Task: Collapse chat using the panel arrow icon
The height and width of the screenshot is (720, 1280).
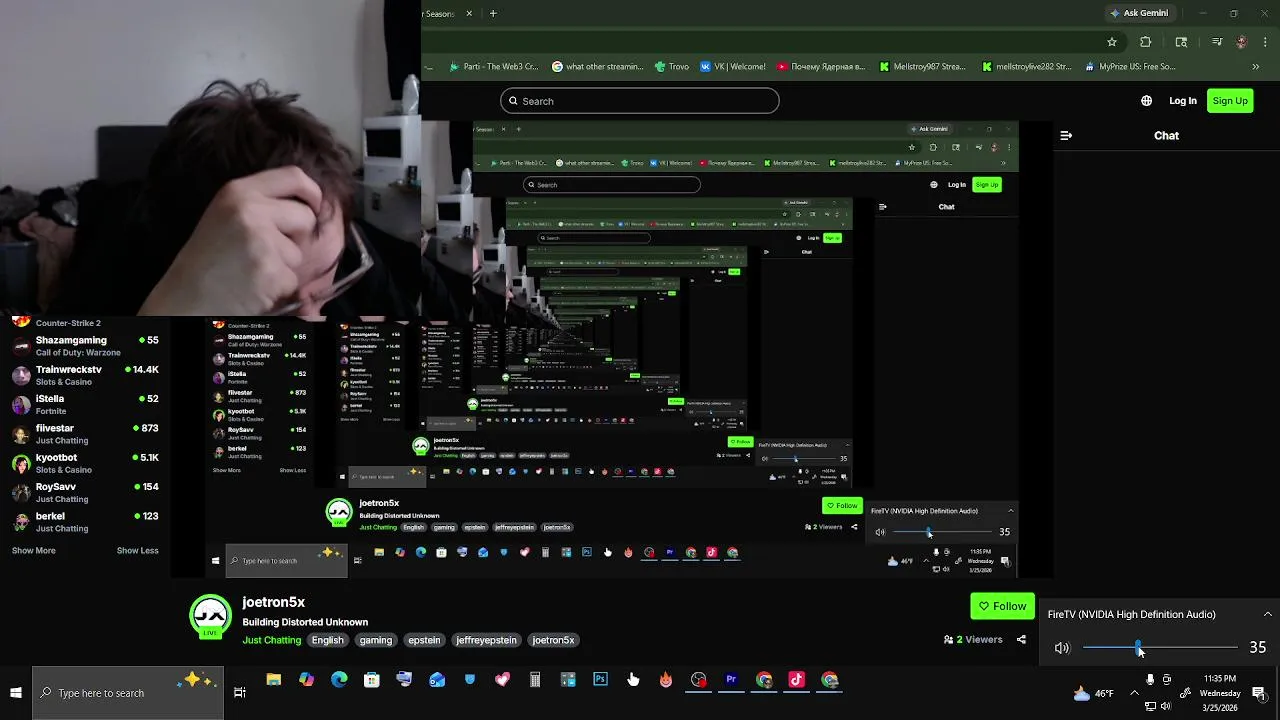Action: point(1066,135)
